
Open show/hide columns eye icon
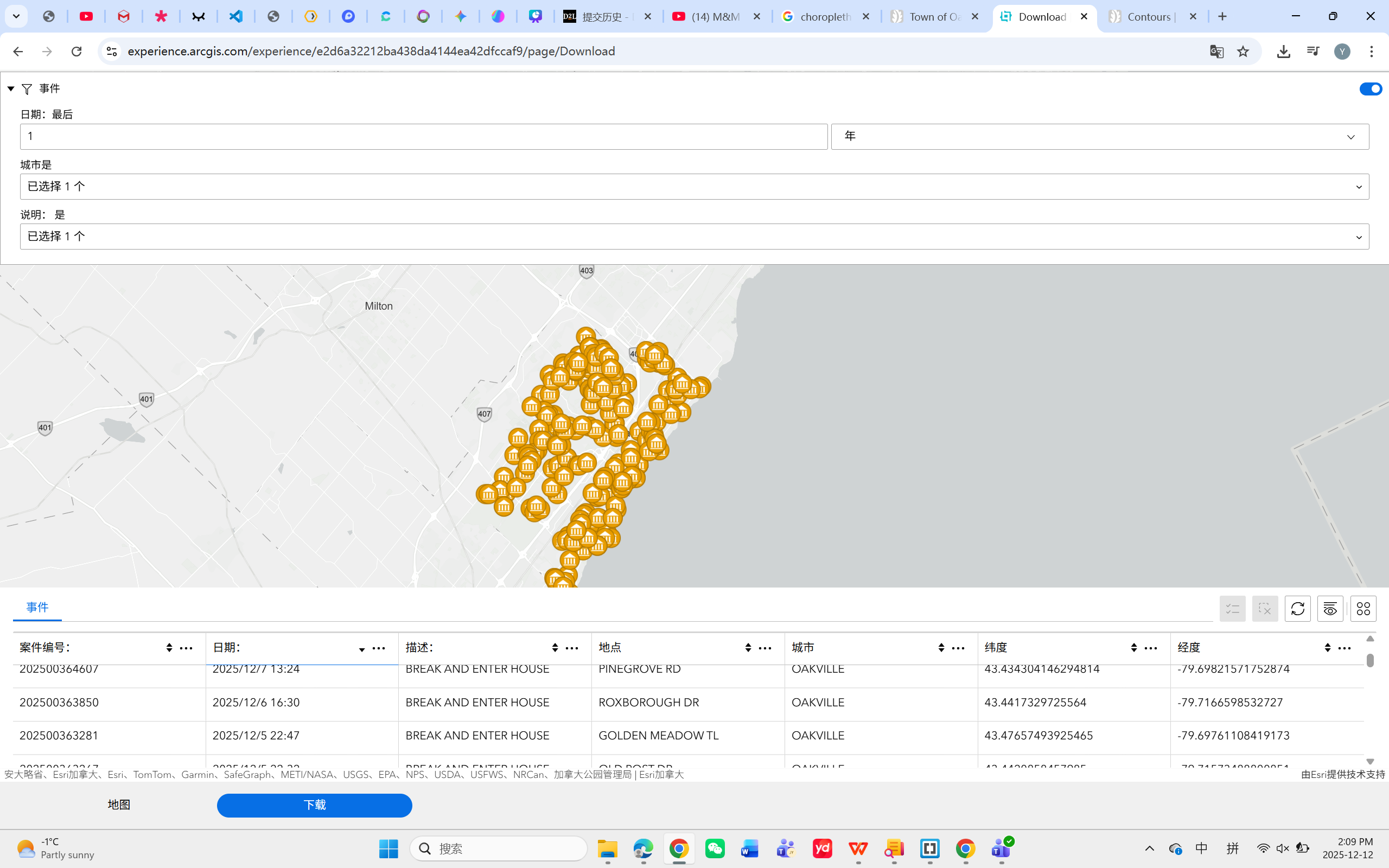tap(1330, 609)
